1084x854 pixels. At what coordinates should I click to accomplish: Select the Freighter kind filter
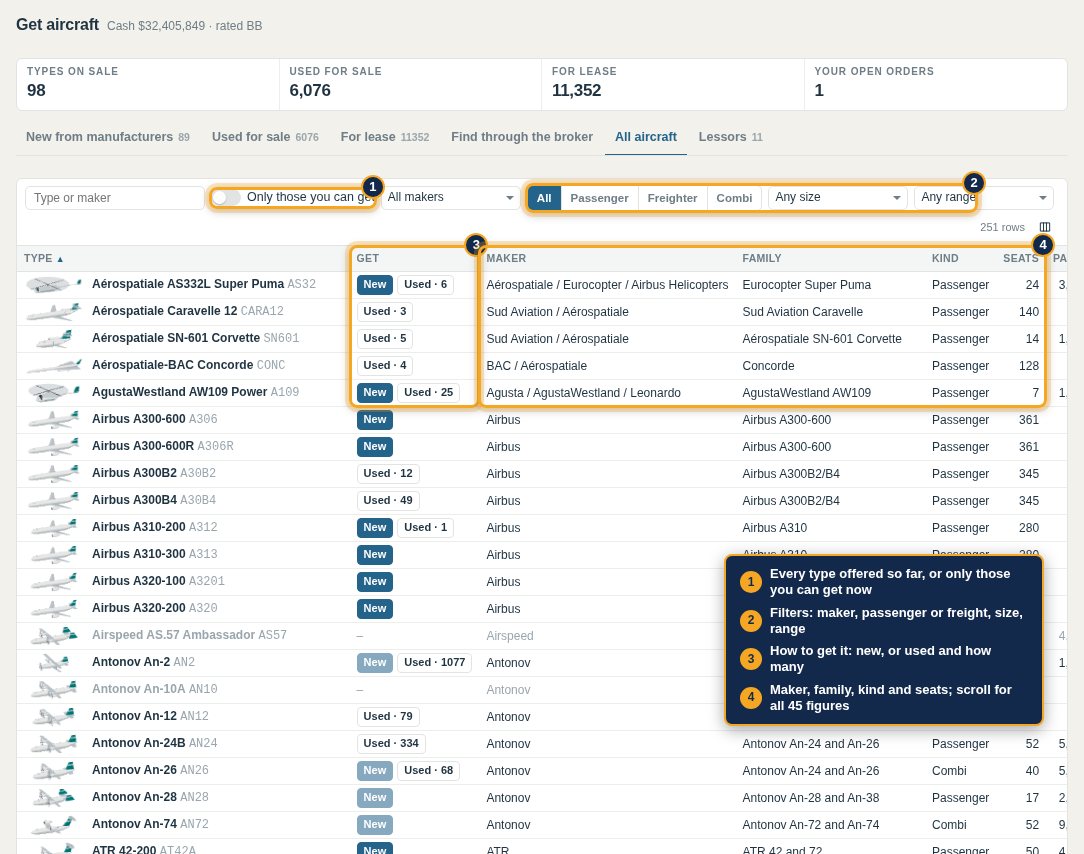672,198
